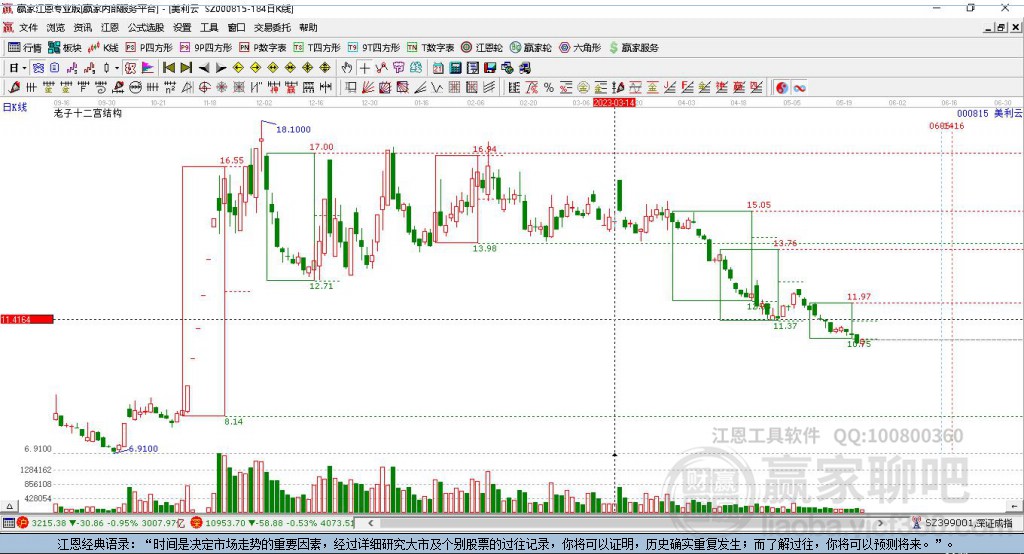Open the 9T四方形 tool
Screen dimensions: 1024x554
click(x=374, y=48)
